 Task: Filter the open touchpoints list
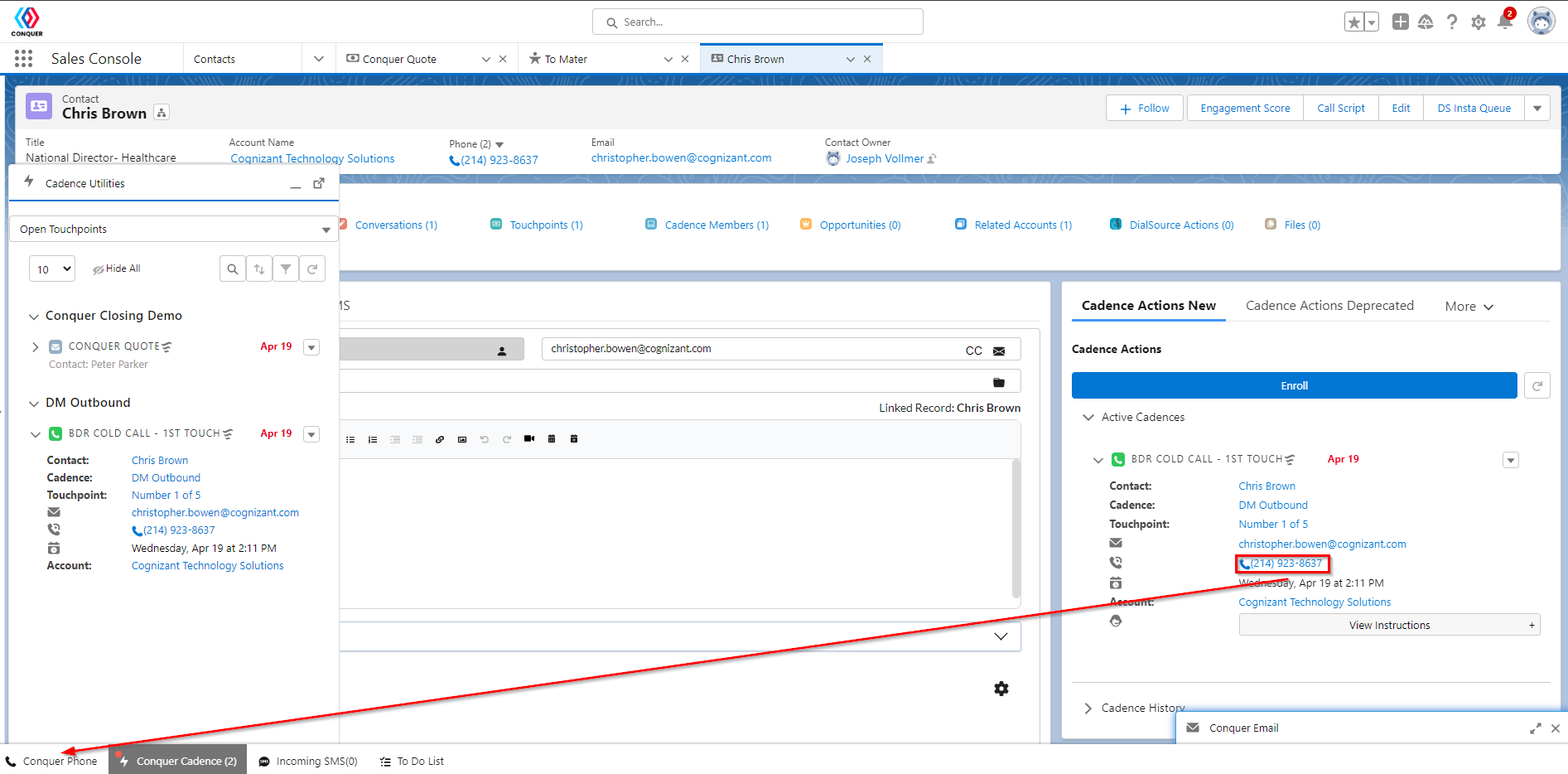(x=286, y=268)
